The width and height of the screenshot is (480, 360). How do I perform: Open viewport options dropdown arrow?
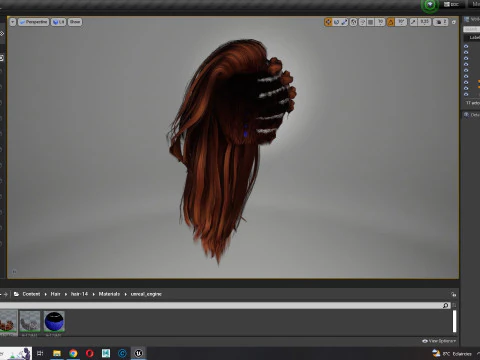coord(13,22)
